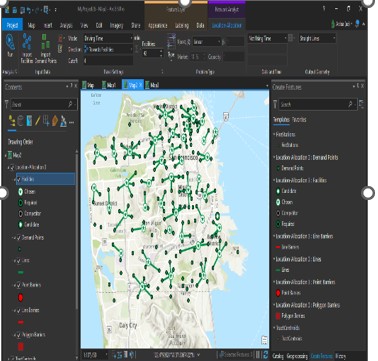Click Create Features search magnifier icon

click(x=350, y=105)
